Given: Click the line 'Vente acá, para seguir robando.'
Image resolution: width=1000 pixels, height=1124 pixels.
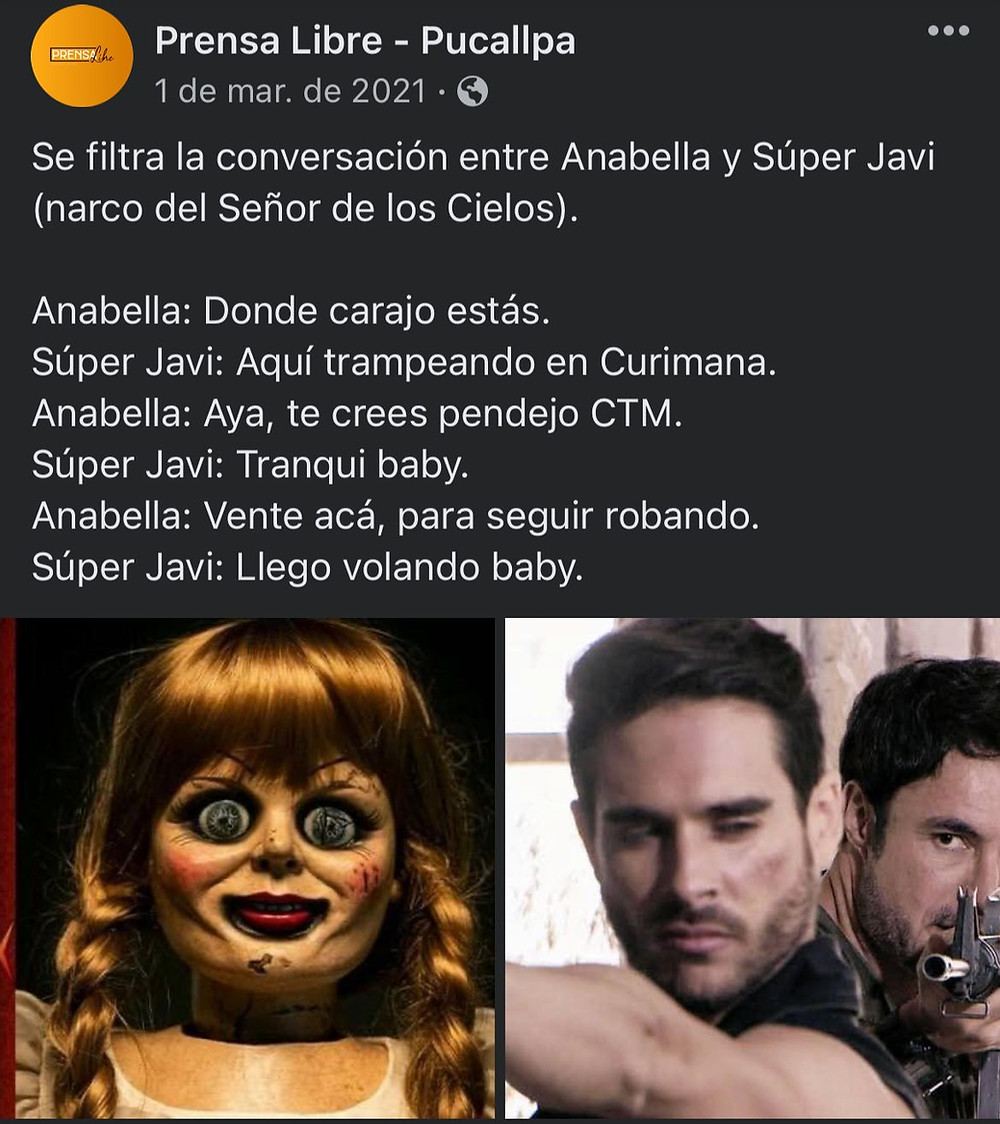Looking at the screenshot, I should point(481,516).
